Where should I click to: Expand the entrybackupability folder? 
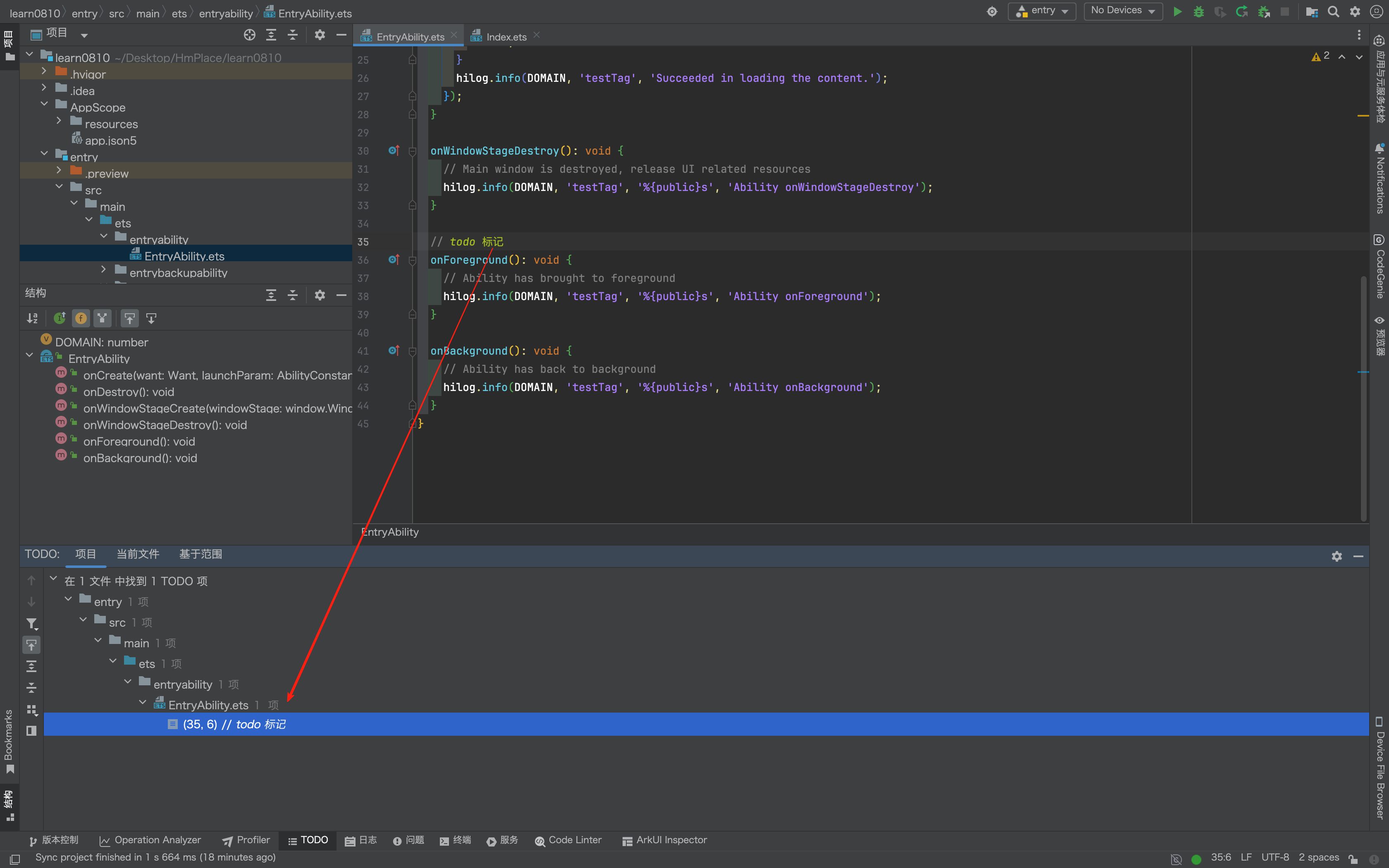coord(103,270)
